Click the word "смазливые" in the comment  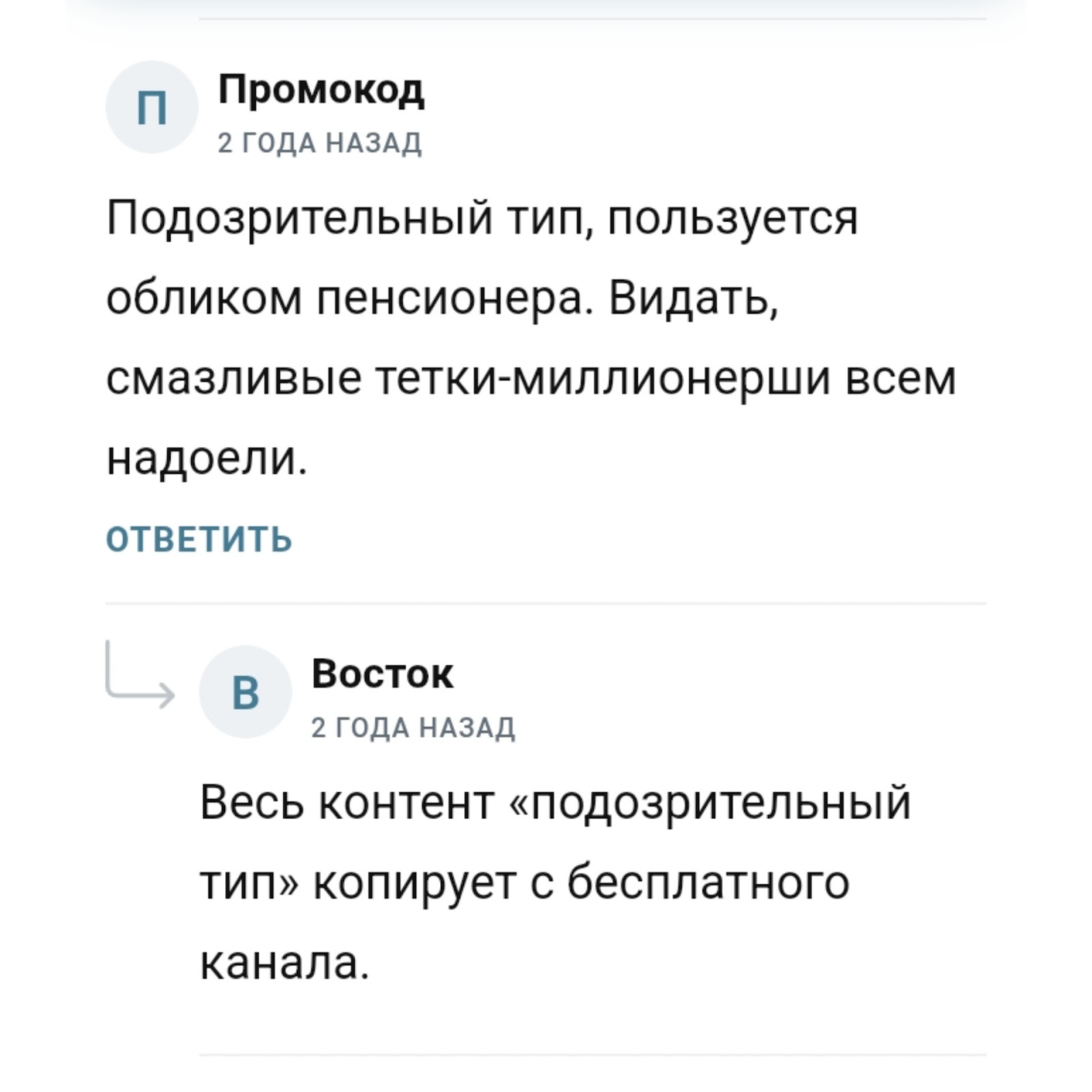[x=233, y=378]
